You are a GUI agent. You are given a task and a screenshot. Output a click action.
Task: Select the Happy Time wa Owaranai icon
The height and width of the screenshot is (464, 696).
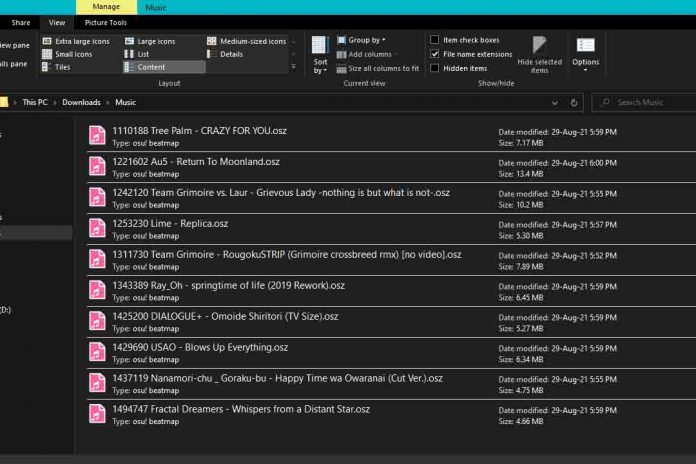[97, 383]
